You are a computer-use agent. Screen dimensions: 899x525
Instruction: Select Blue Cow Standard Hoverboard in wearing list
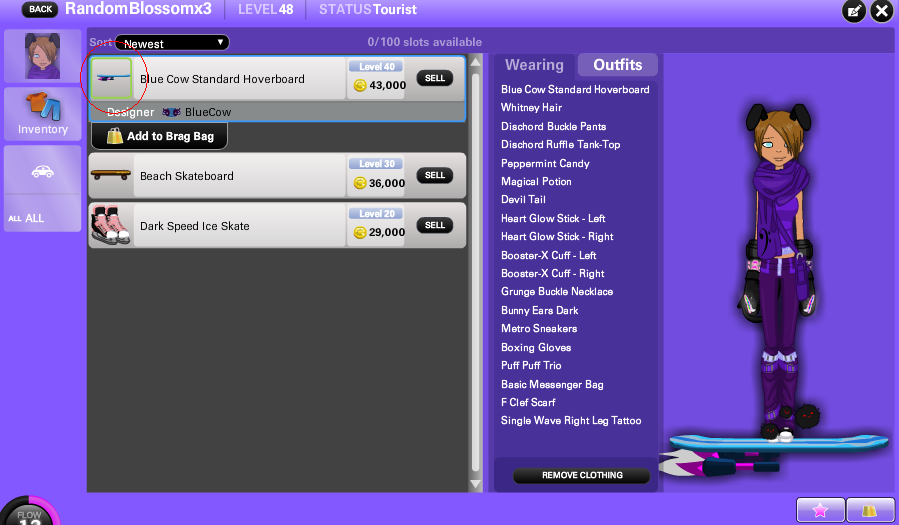[x=575, y=89]
